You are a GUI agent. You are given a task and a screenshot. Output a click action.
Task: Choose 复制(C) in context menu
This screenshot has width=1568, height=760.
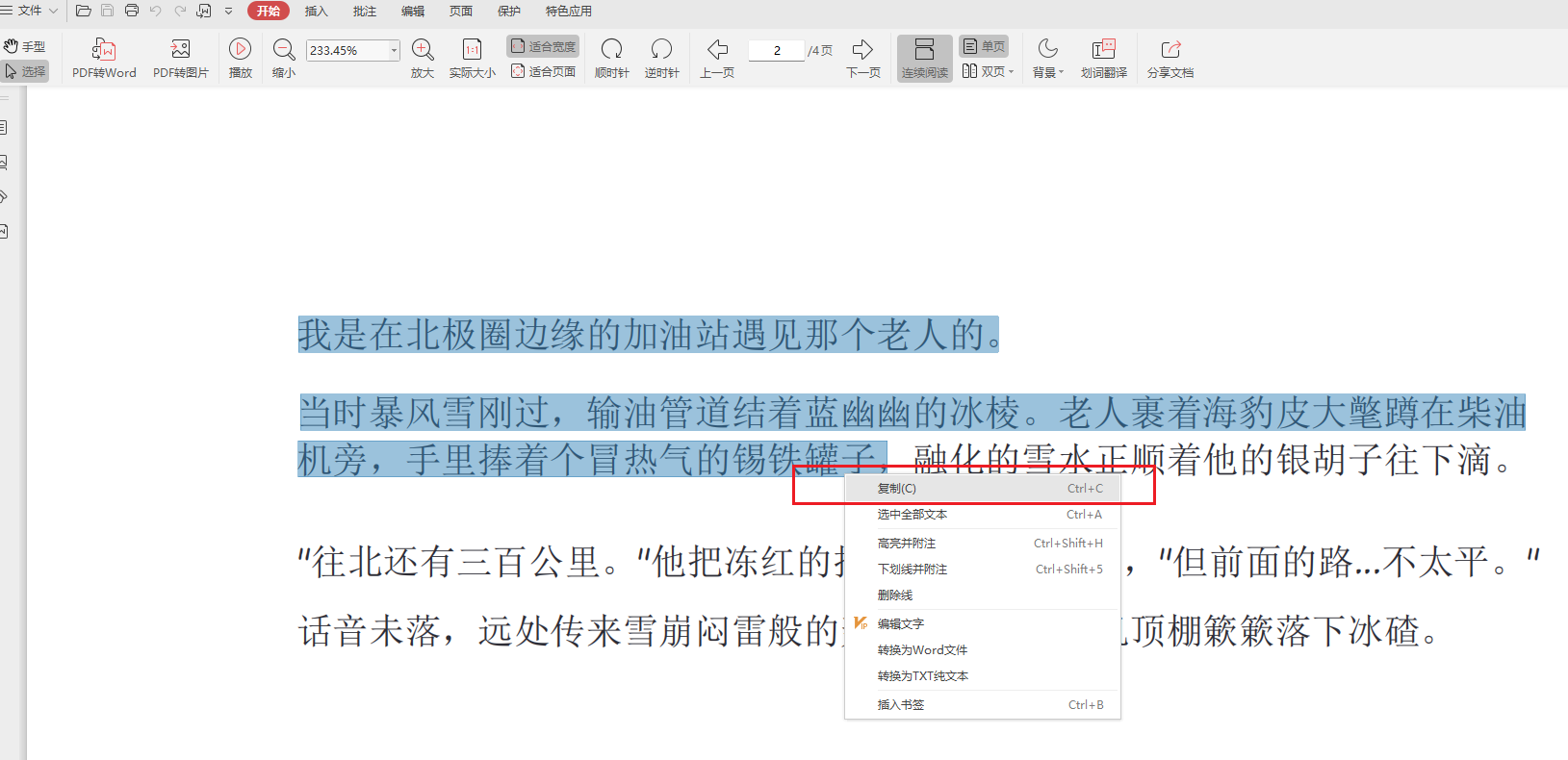pyautogui.click(x=983, y=489)
